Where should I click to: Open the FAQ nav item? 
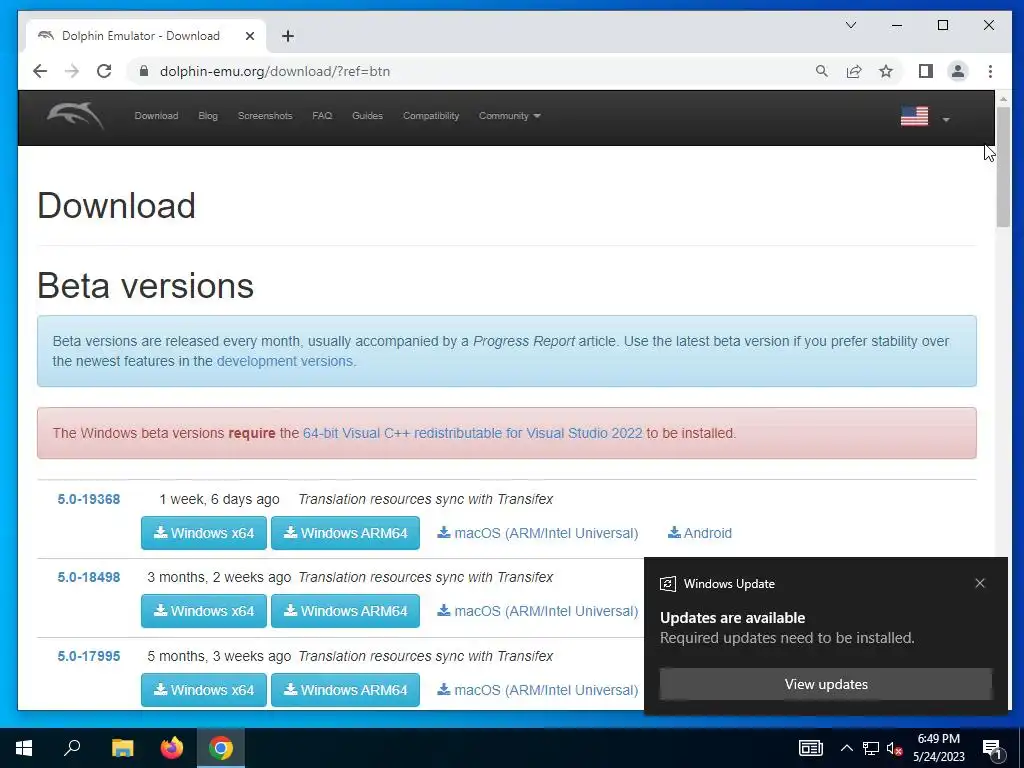tap(322, 116)
